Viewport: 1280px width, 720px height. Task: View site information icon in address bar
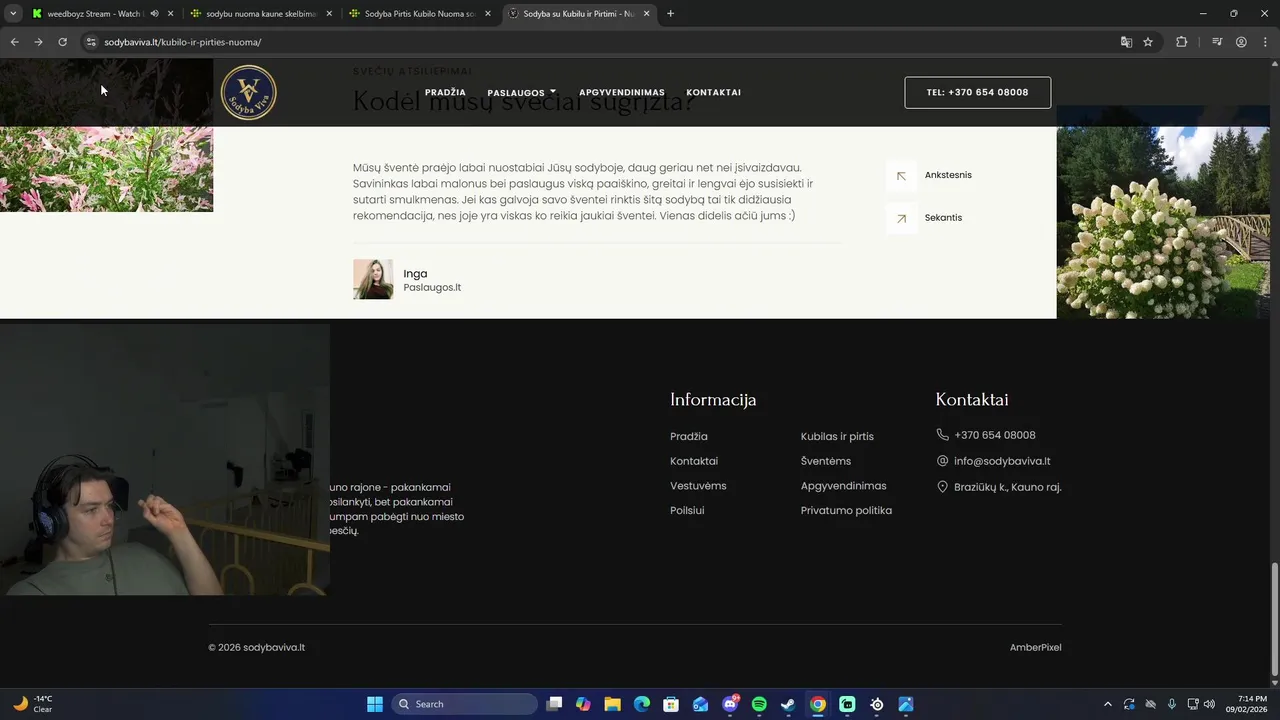[91, 42]
